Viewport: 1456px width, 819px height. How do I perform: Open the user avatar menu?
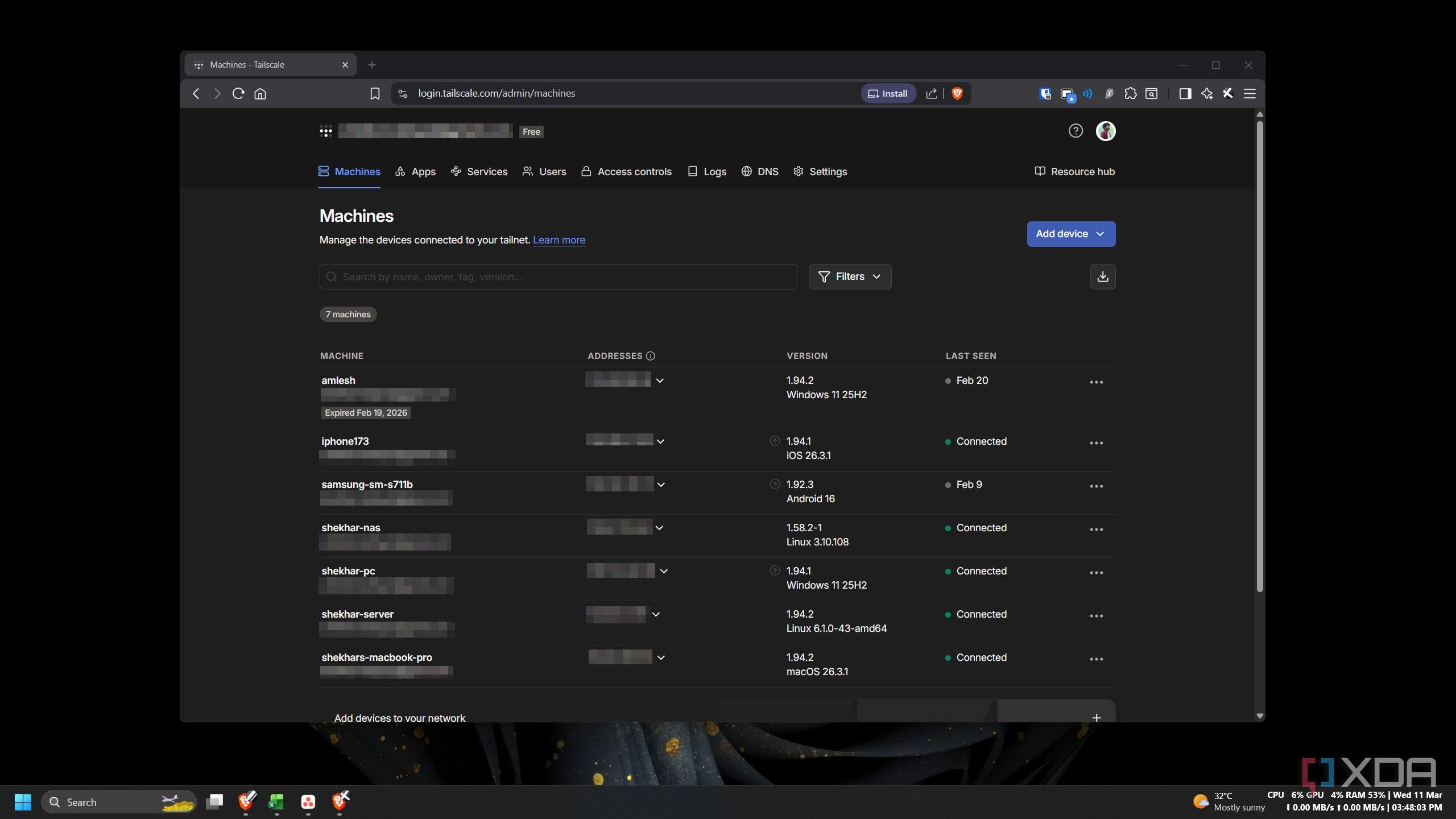pyautogui.click(x=1105, y=131)
